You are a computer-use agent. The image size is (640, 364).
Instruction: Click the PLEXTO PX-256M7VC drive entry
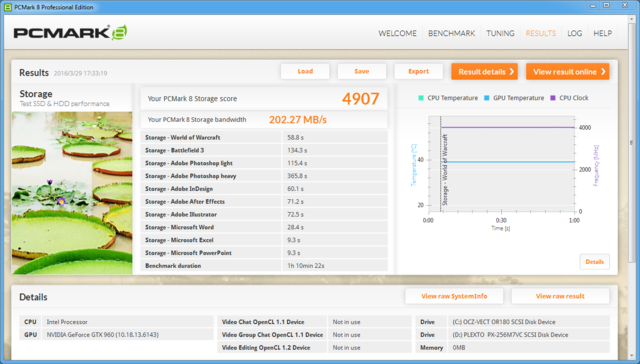510,335
